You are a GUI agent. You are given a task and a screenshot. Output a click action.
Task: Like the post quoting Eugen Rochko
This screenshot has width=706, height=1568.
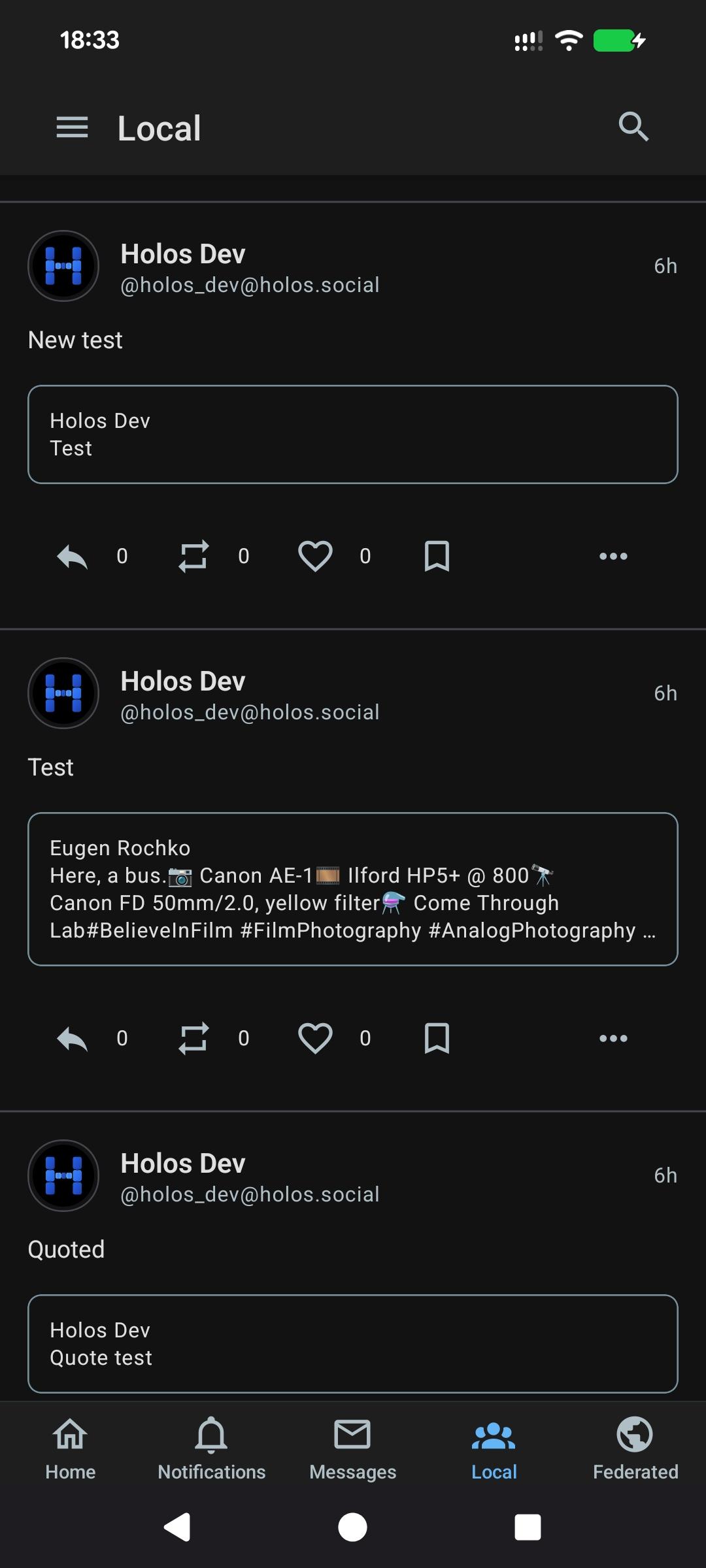tap(315, 1038)
